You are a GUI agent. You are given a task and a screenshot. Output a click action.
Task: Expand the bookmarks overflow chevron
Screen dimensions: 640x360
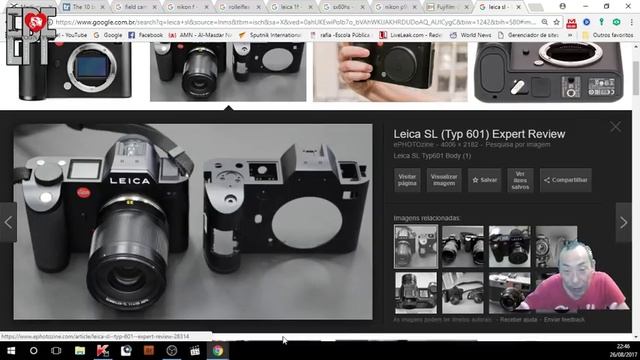(570, 36)
